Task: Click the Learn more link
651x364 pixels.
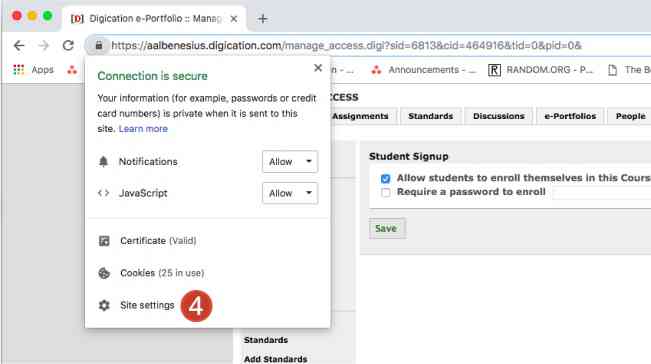Action: (143, 129)
